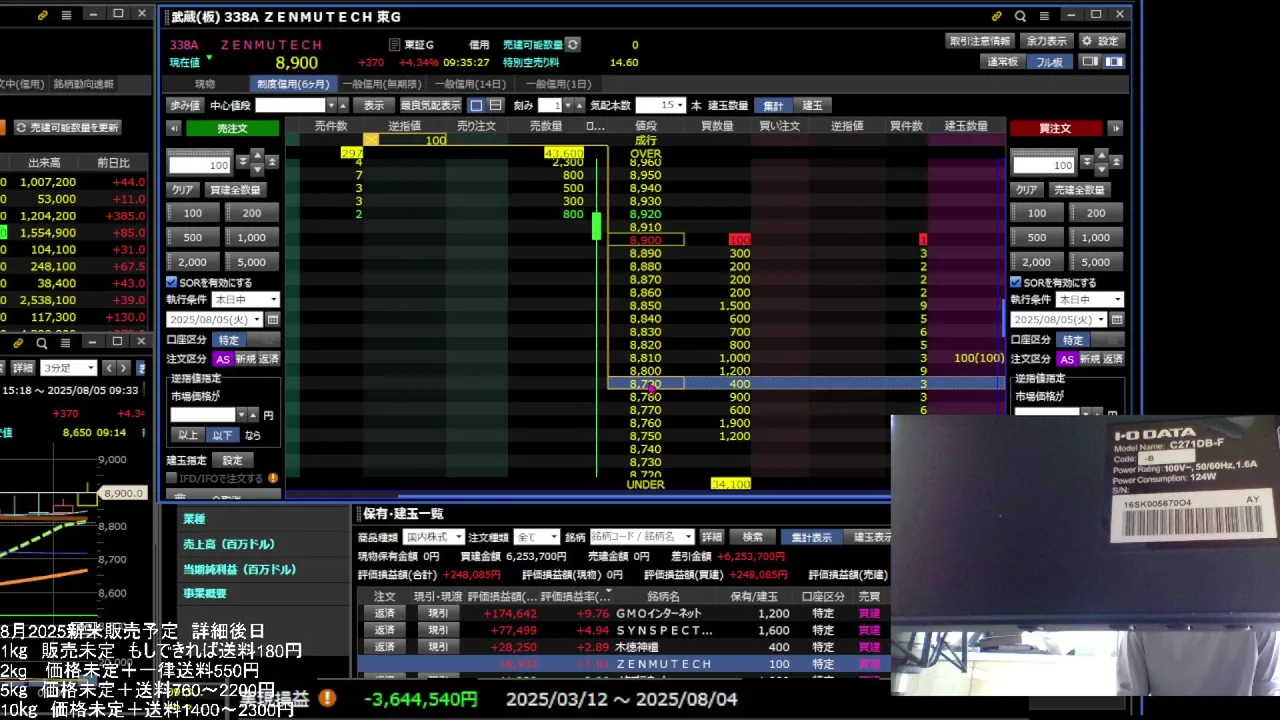Toggle SOR checkbox in the buy panel
The image size is (1280, 720).
1016,283
